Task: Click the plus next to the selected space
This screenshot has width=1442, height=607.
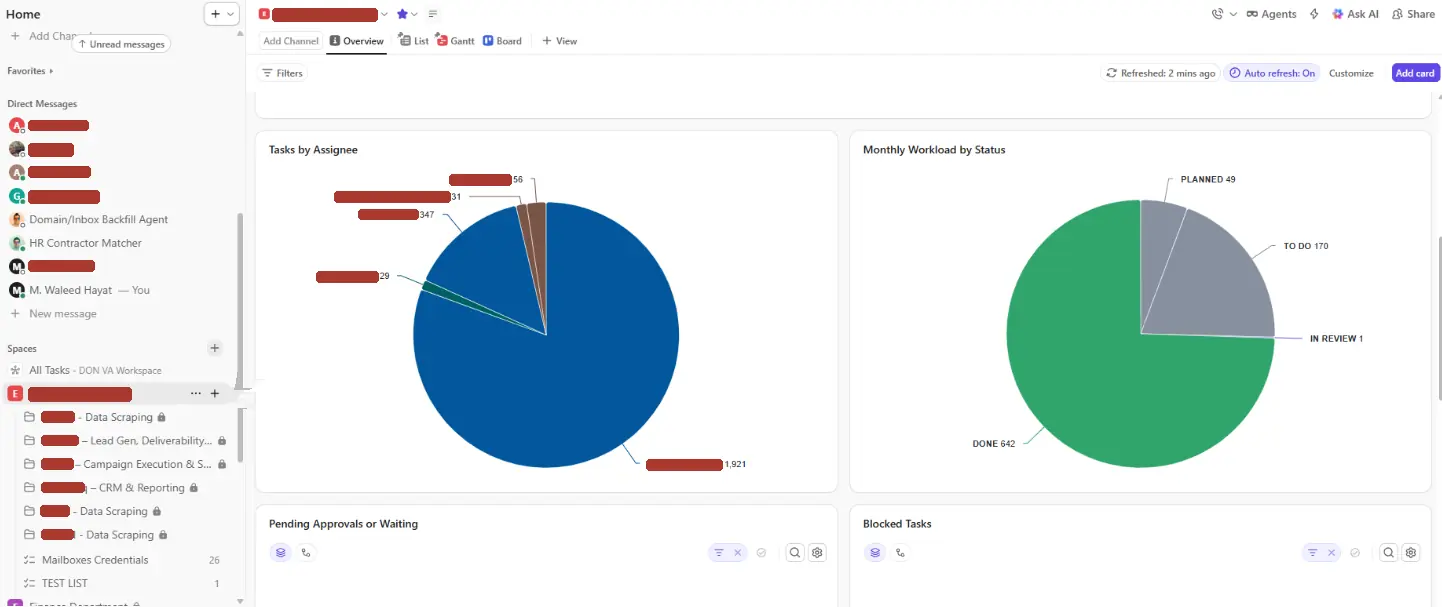Action: (x=214, y=394)
